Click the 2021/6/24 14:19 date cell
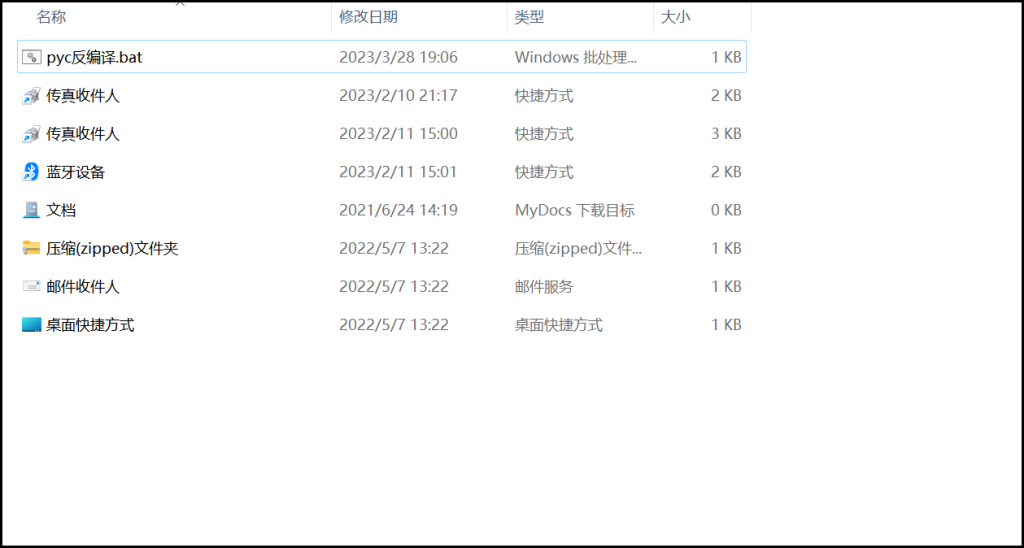Viewport: 1024px width, 548px height. [398, 210]
